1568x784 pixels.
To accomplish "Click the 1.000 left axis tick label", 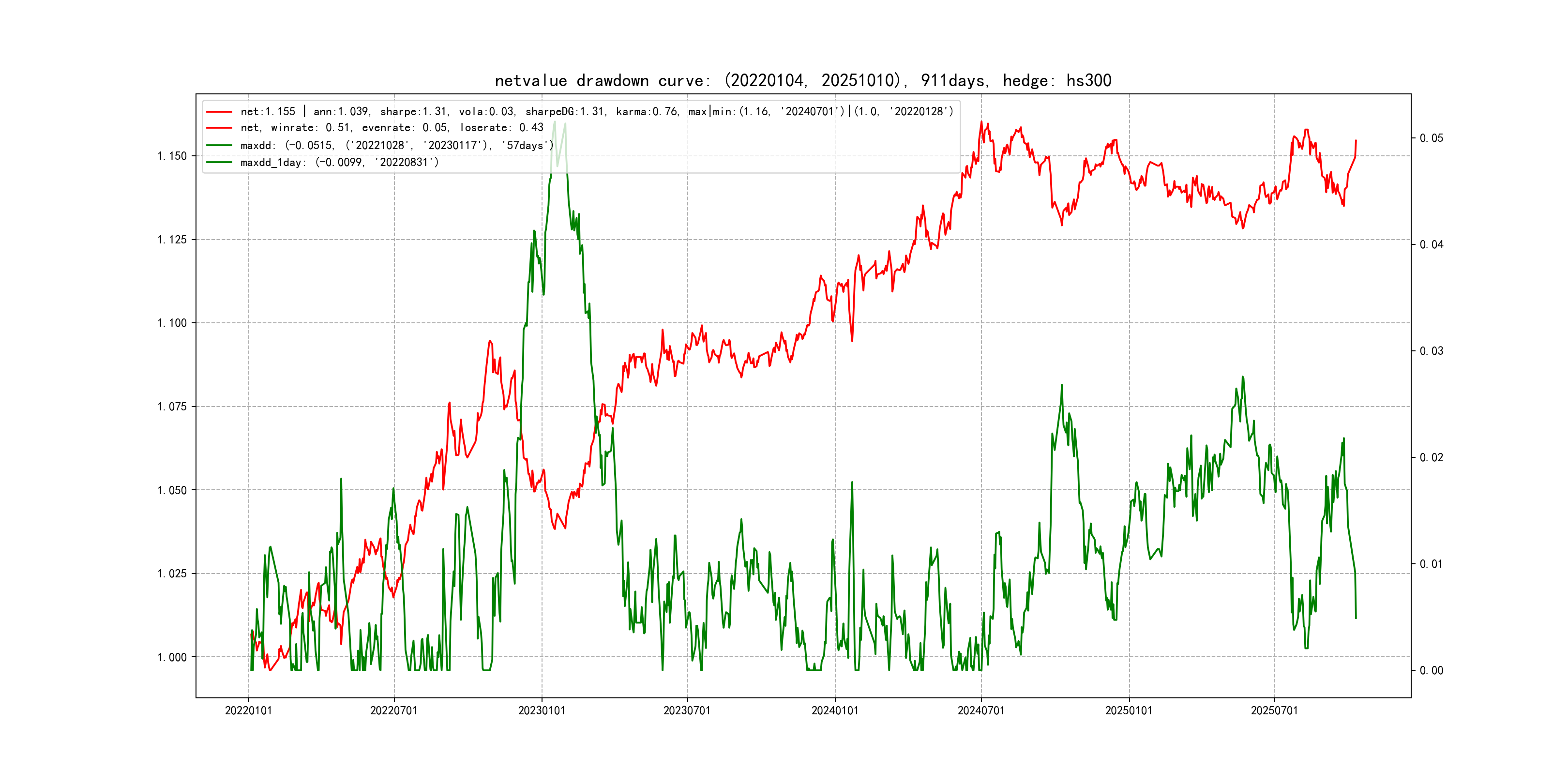I will tap(172, 657).
